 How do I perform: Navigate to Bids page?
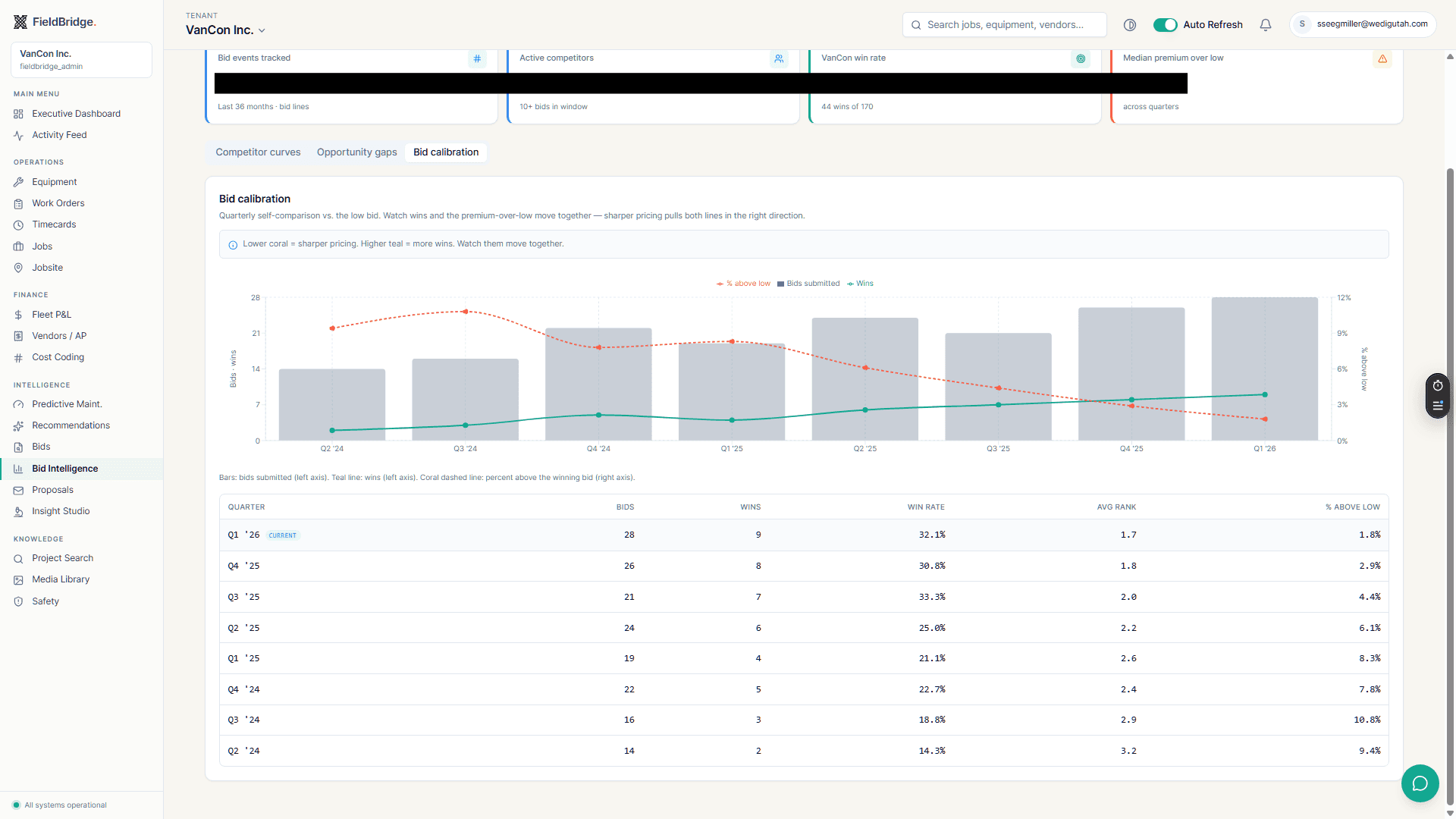pyautogui.click(x=41, y=447)
